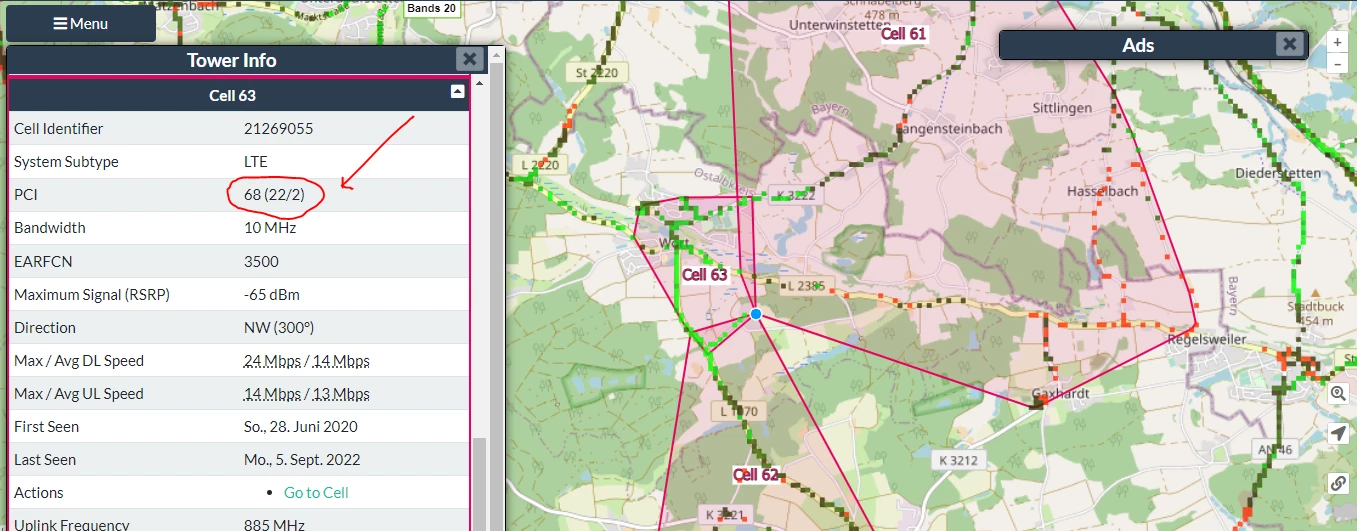Click the DL speed 24 Mbps / 14 Mbps

[307, 360]
